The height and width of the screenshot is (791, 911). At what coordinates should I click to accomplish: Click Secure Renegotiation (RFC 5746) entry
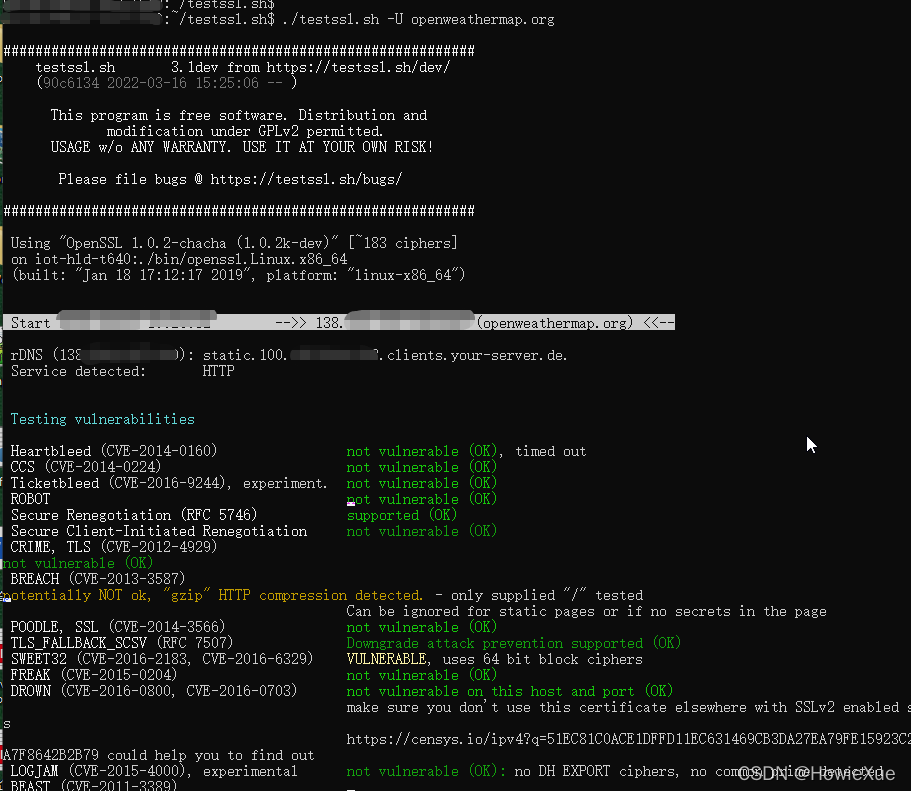(x=134, y=515)
